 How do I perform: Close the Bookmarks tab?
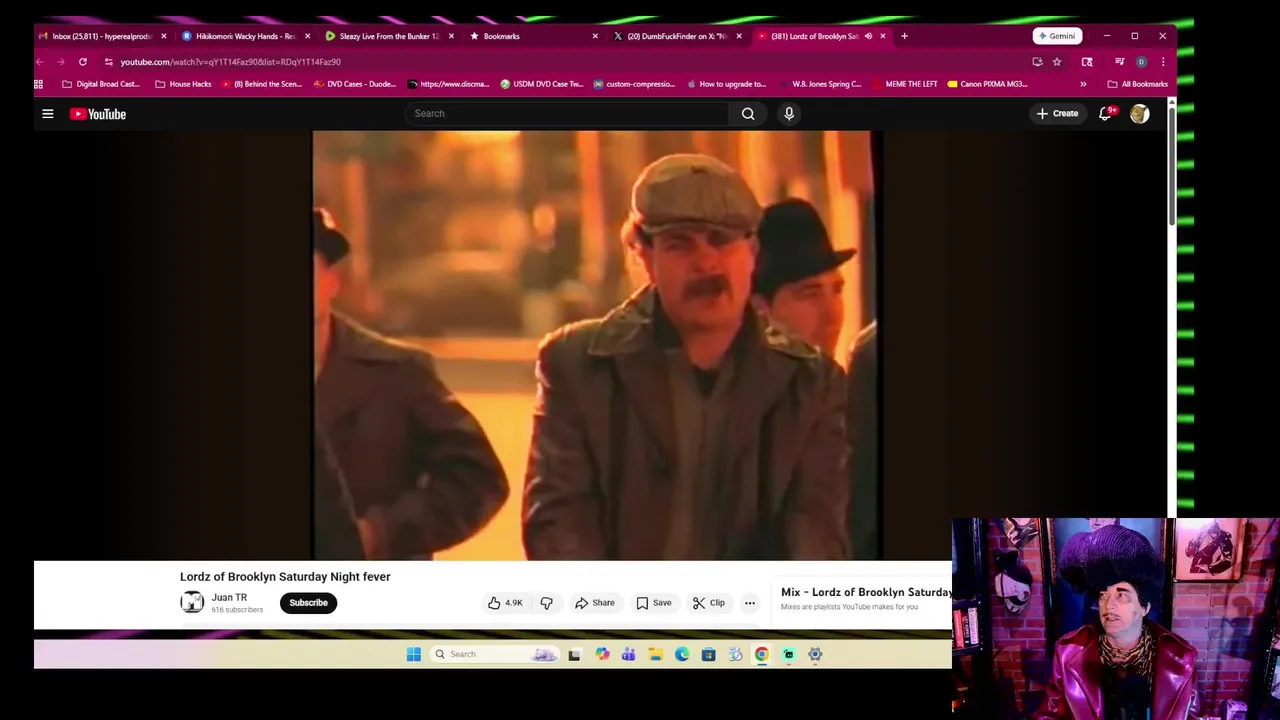coord(595,36)
